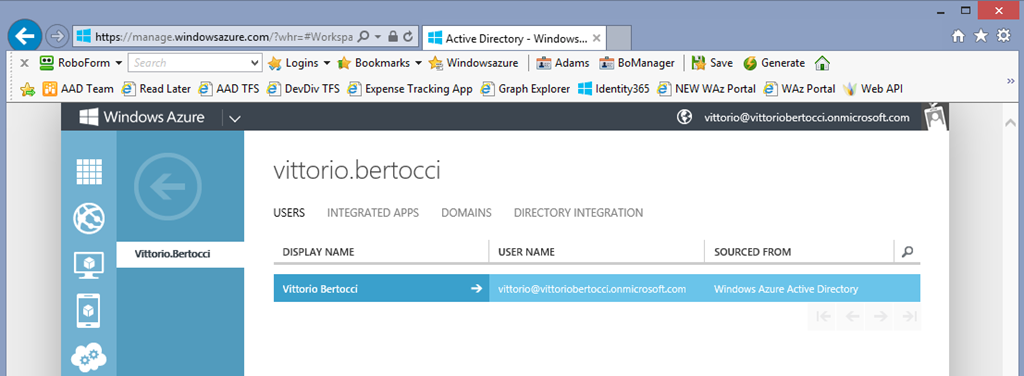Open the Identity365 favorite

coord(614,89)
